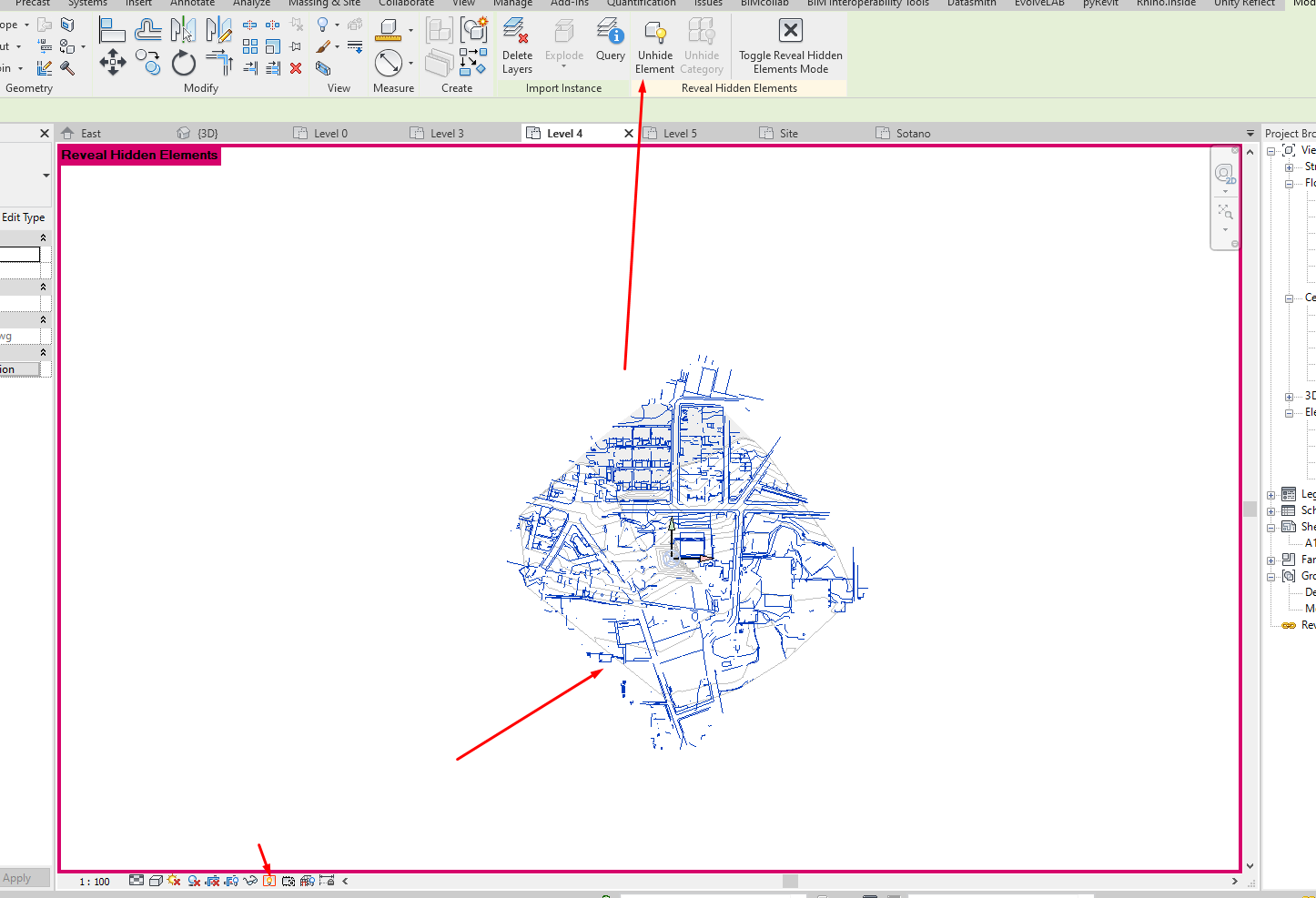Select the Move tool

pyautogui.click(x=113, y=62)
